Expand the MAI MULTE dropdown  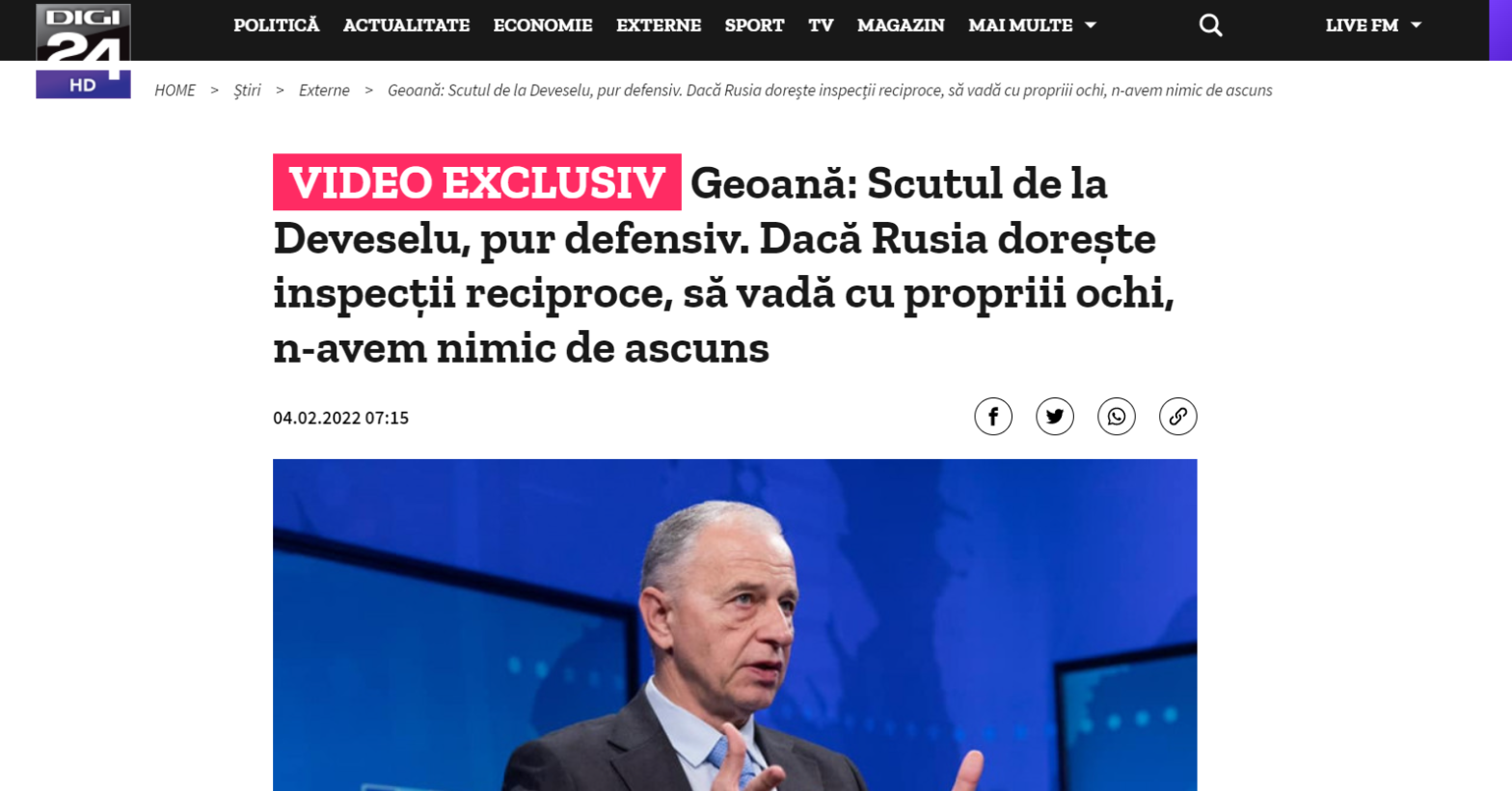pyautogui.click(x=1032, y=25)
